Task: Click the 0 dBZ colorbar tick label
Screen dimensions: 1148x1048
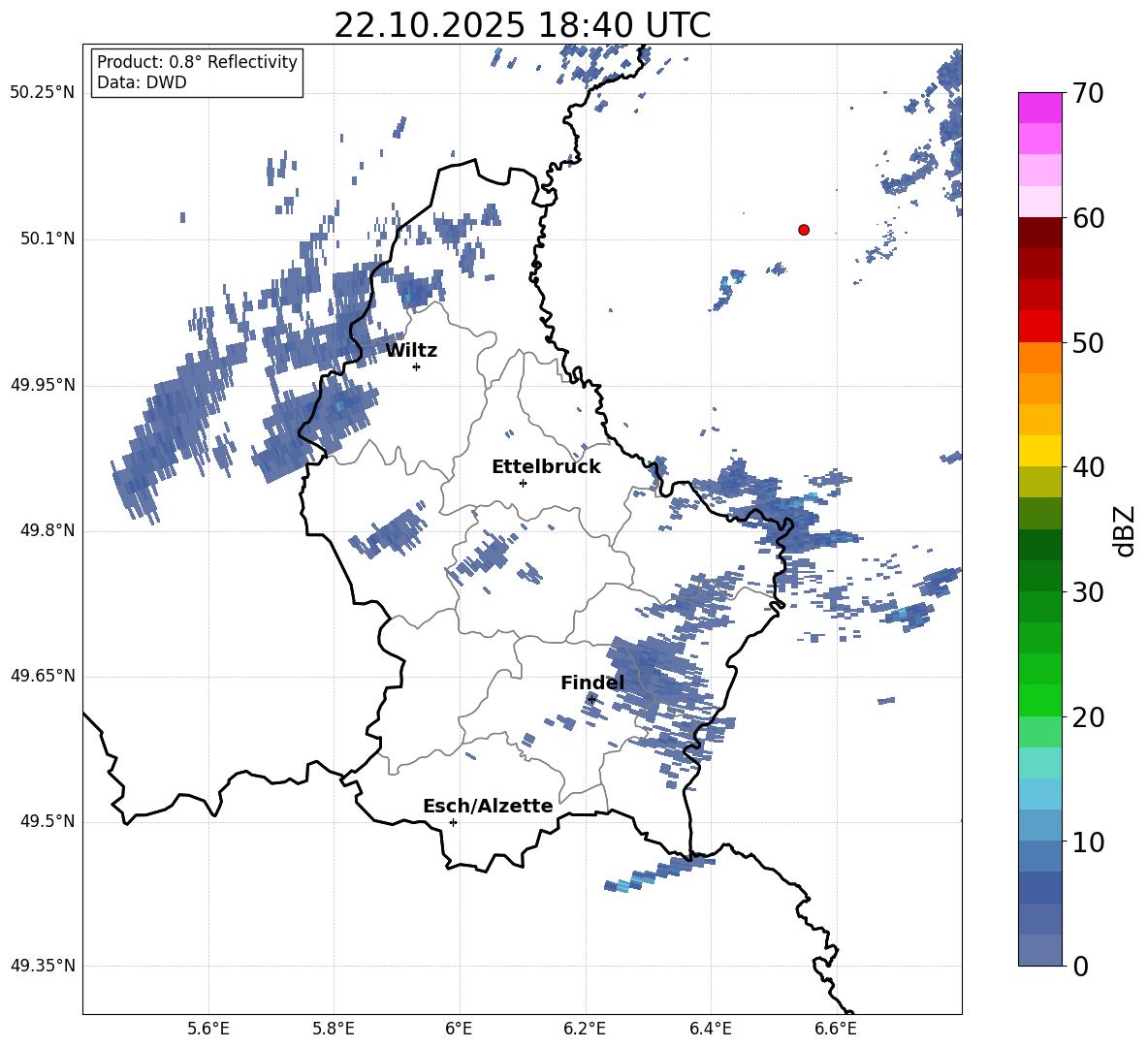Action: (1080, 966)
